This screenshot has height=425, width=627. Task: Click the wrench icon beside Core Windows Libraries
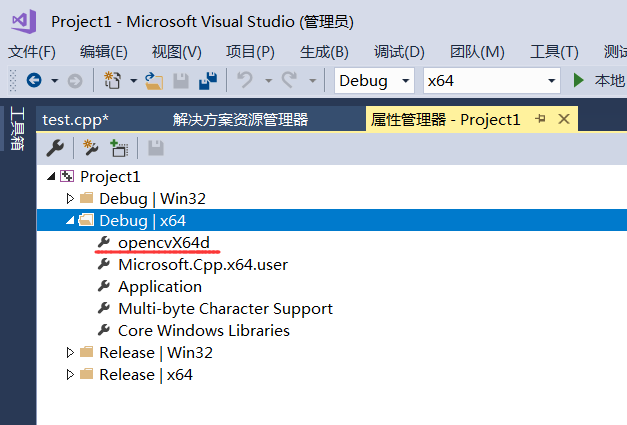click(x=104, y=330)
